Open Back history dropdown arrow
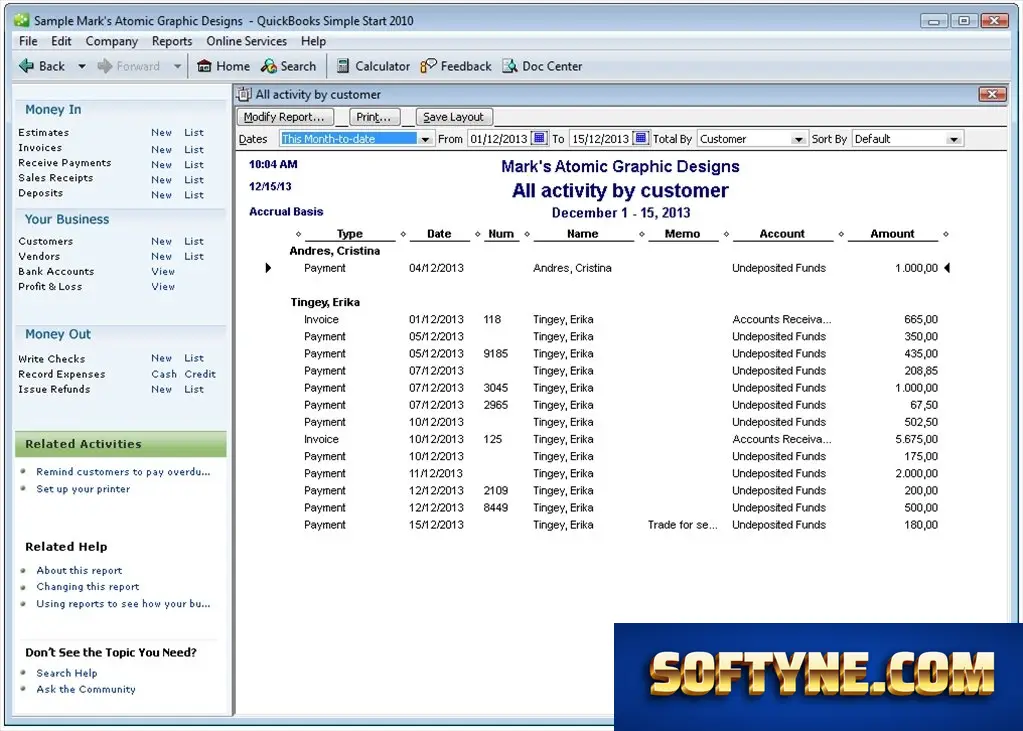The width and height of the screenshot is (1023, 731). click(x=82, y=66)
